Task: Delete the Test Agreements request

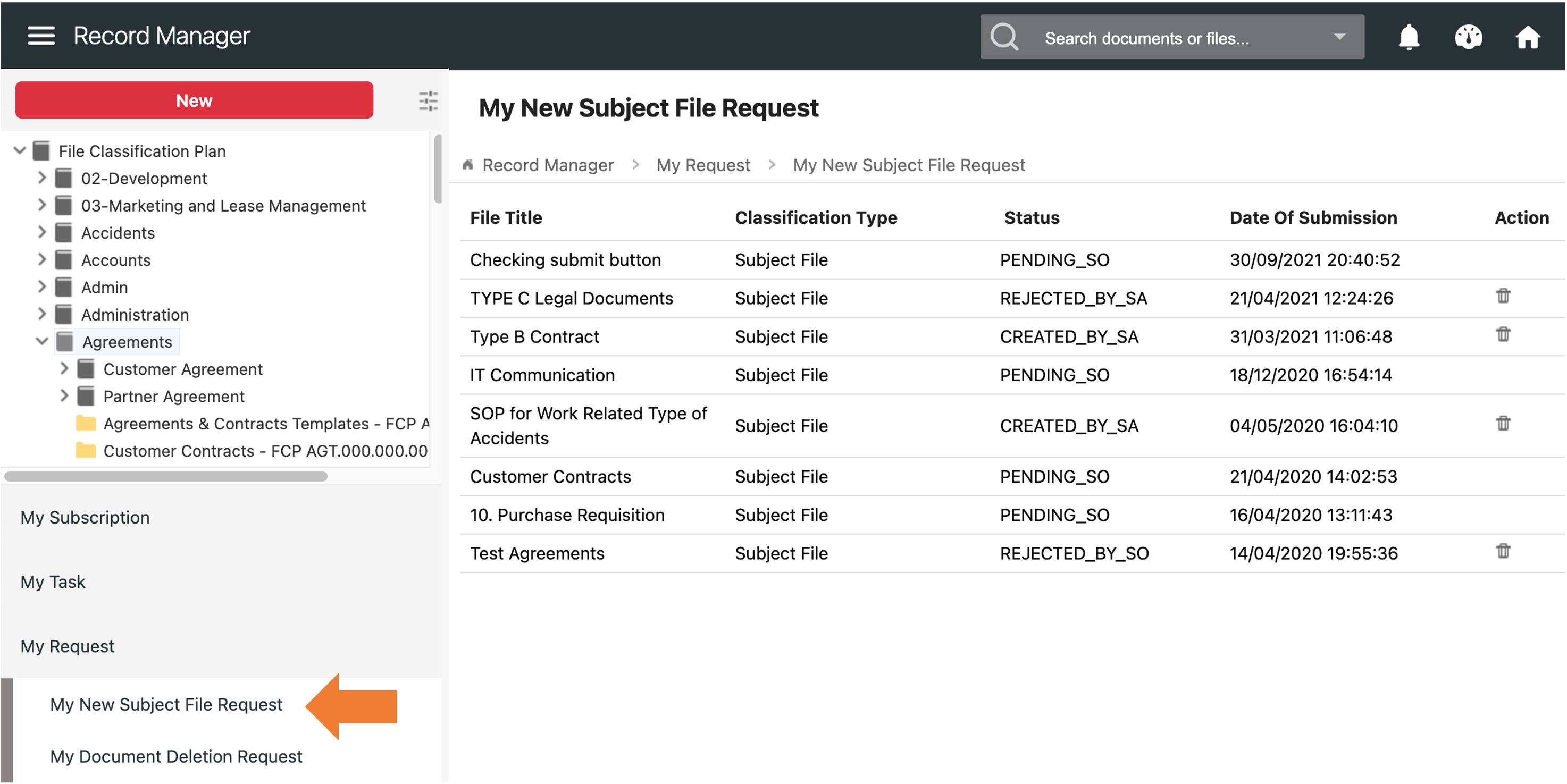Action: 1503,551
